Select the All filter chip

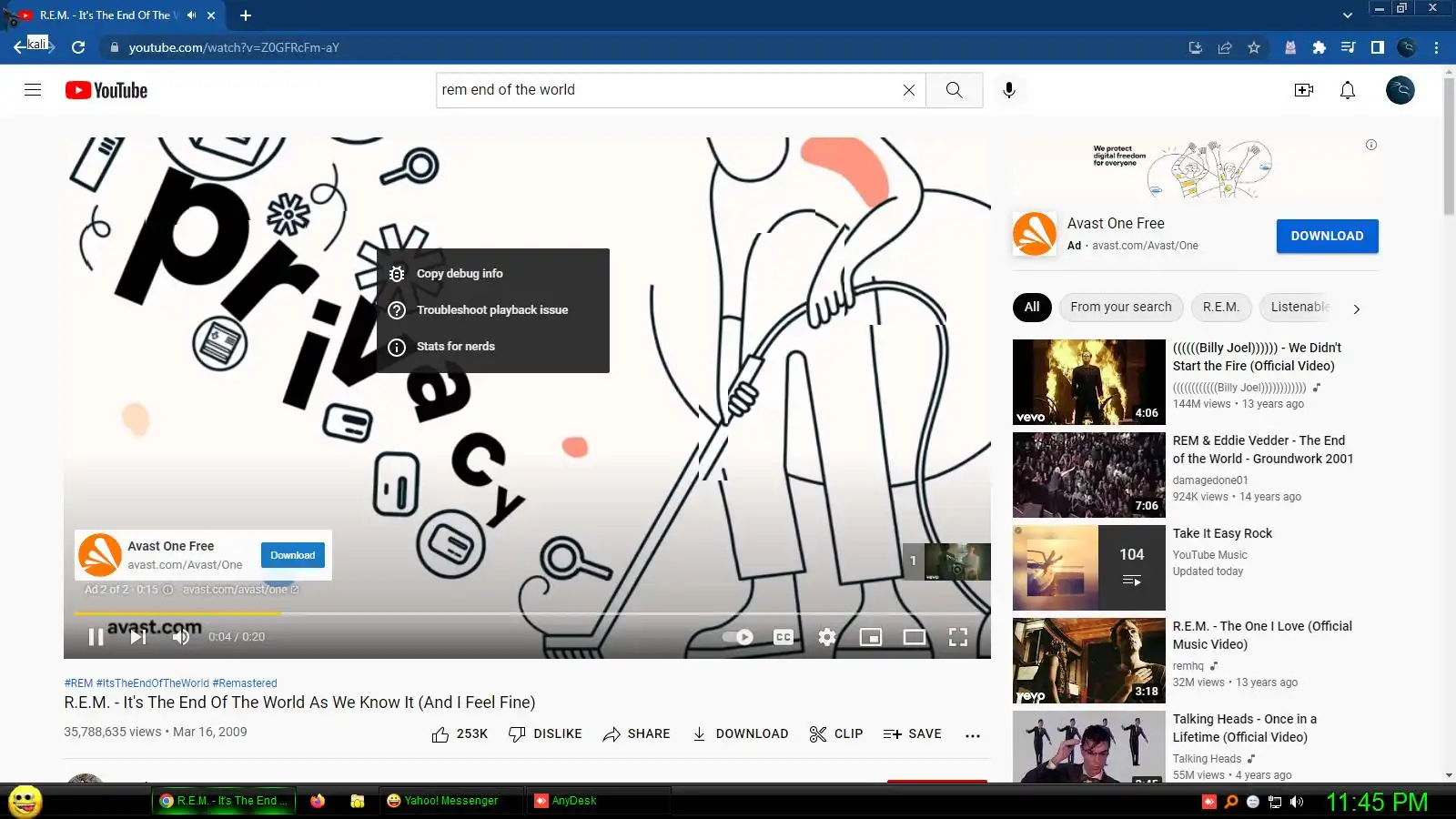(1032, 308)
